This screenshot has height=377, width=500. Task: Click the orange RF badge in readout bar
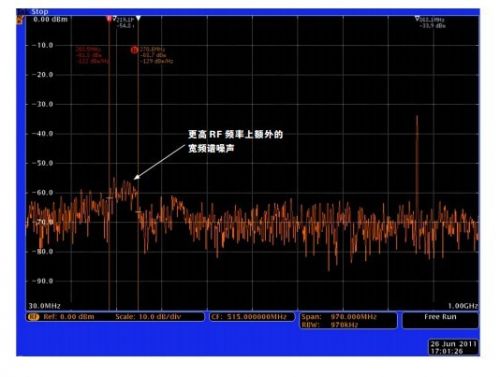click(x=33, y=317)
